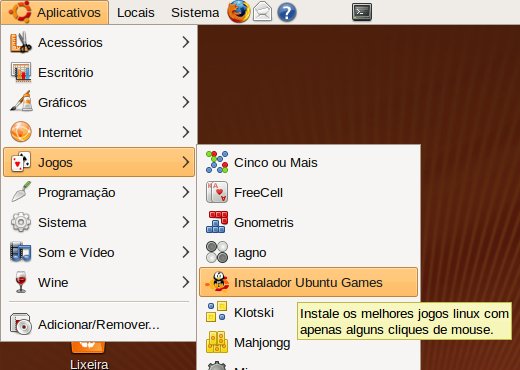The image size is (520, 370).
Task: Choose Adicionar/Remover... at the menu bottom
Action: (99, 324)
